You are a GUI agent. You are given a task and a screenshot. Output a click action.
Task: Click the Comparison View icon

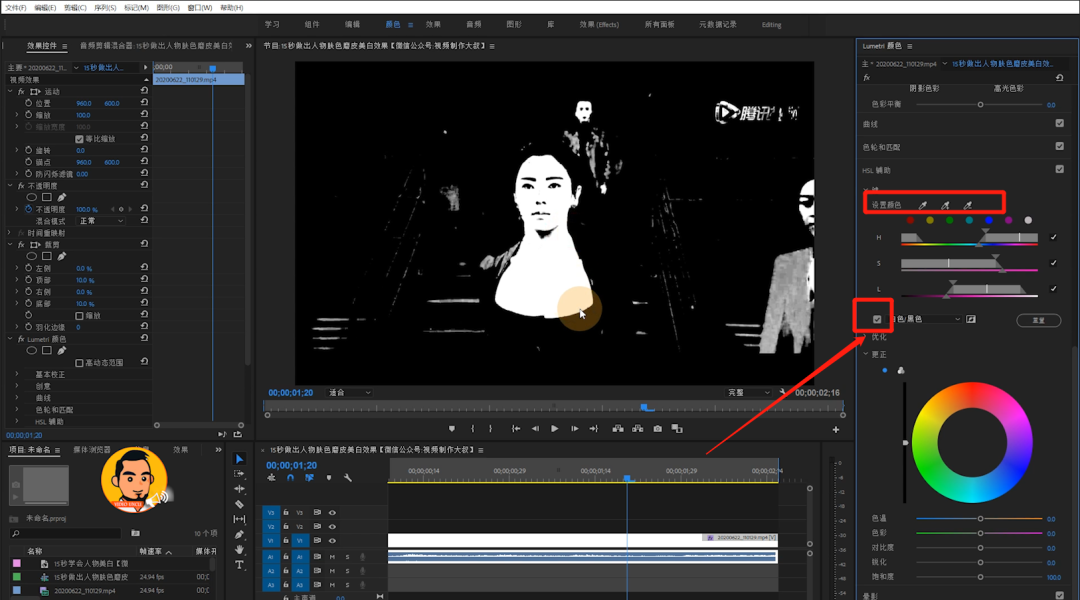pyautogui.click(x=677, y=428)
